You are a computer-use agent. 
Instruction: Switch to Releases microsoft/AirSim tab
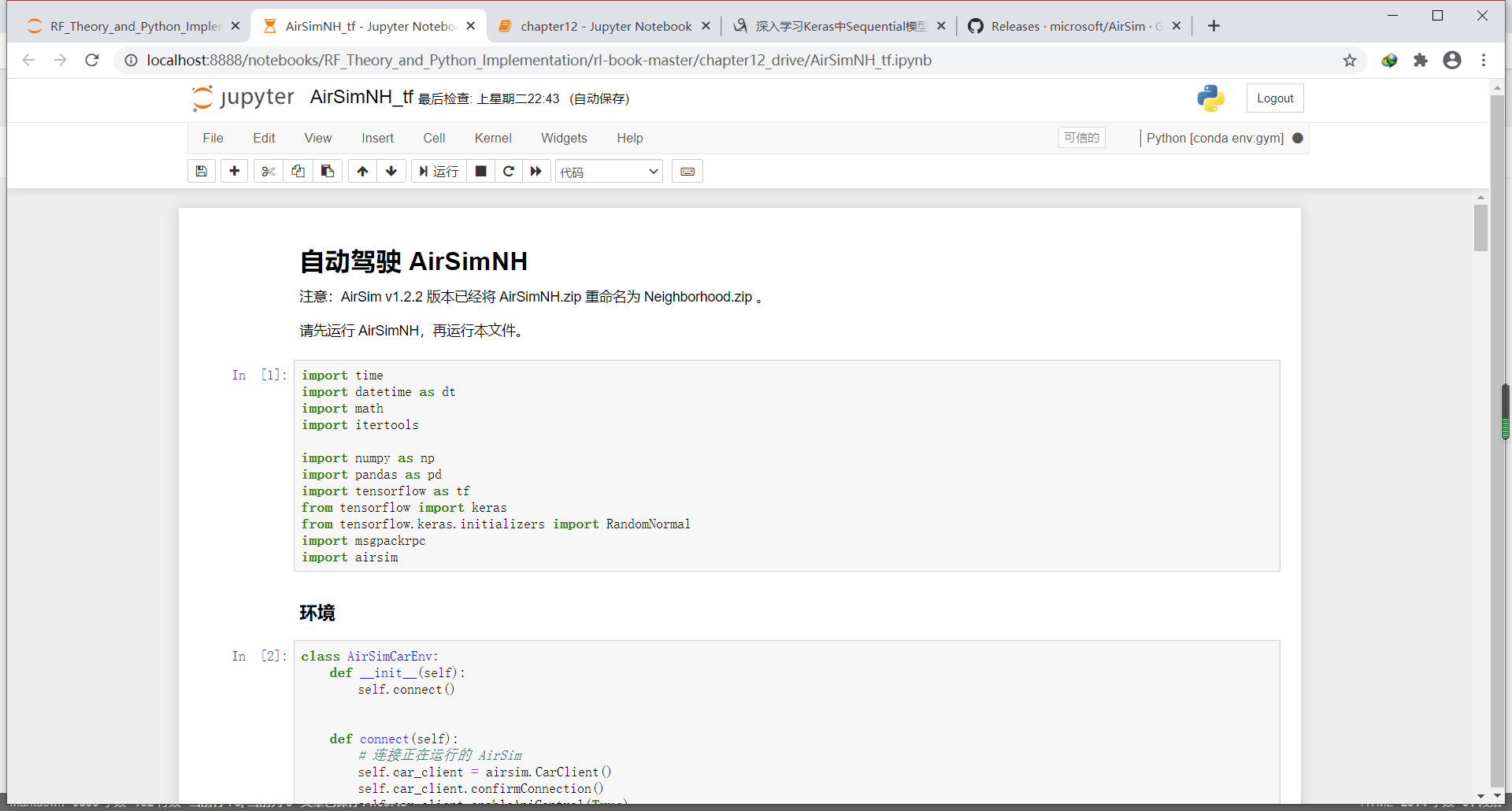1075,26
